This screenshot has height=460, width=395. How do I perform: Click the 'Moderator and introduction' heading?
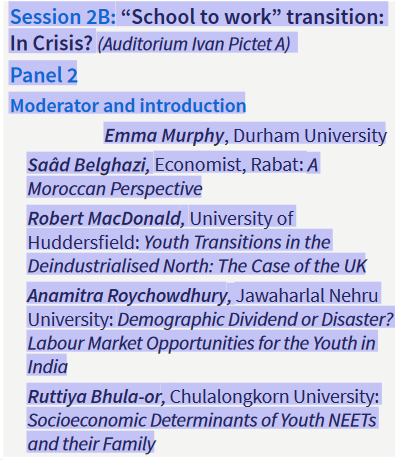128,105
